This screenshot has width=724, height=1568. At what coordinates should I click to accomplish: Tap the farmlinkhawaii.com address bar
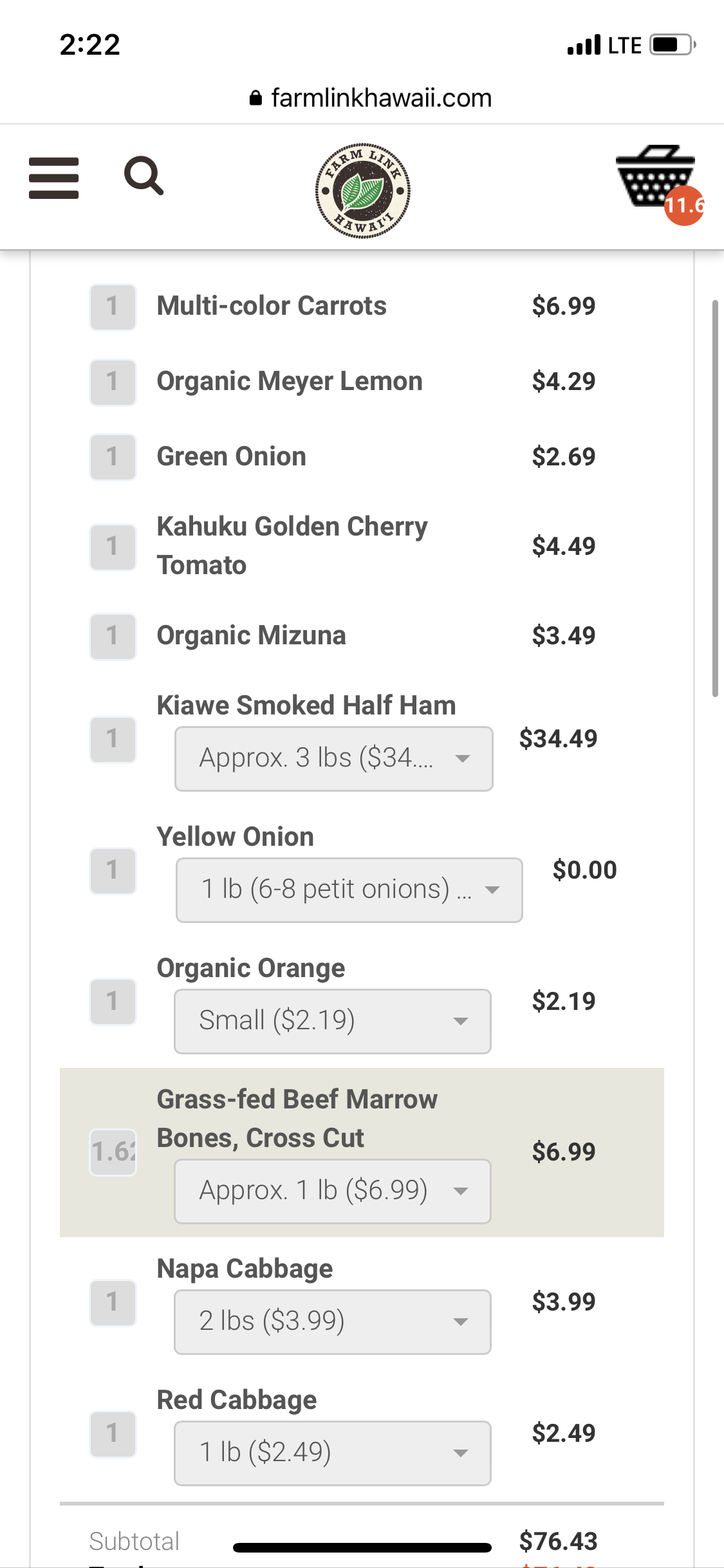tap(380, 98)
